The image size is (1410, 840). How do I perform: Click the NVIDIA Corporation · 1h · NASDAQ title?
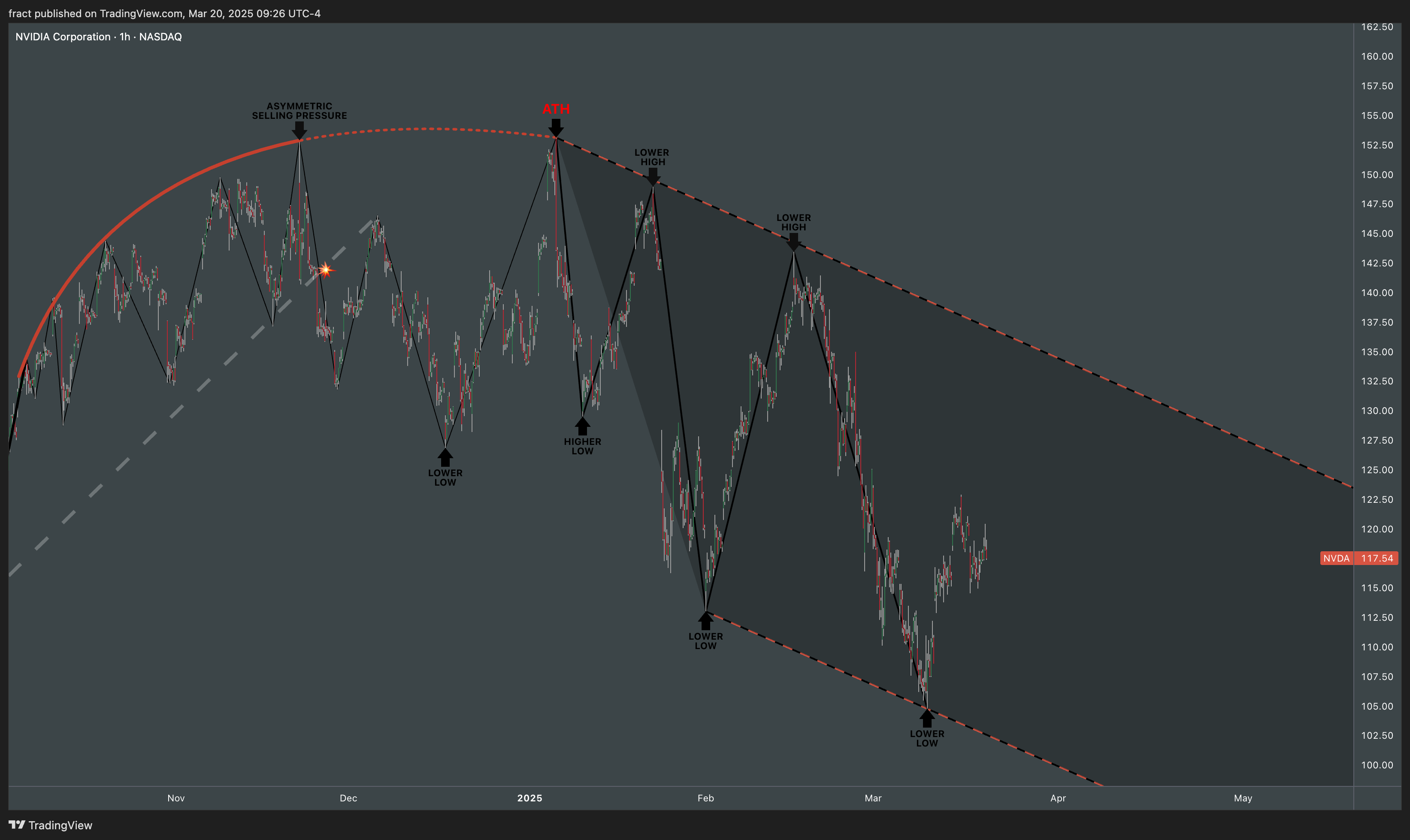[x=99, y=37]
